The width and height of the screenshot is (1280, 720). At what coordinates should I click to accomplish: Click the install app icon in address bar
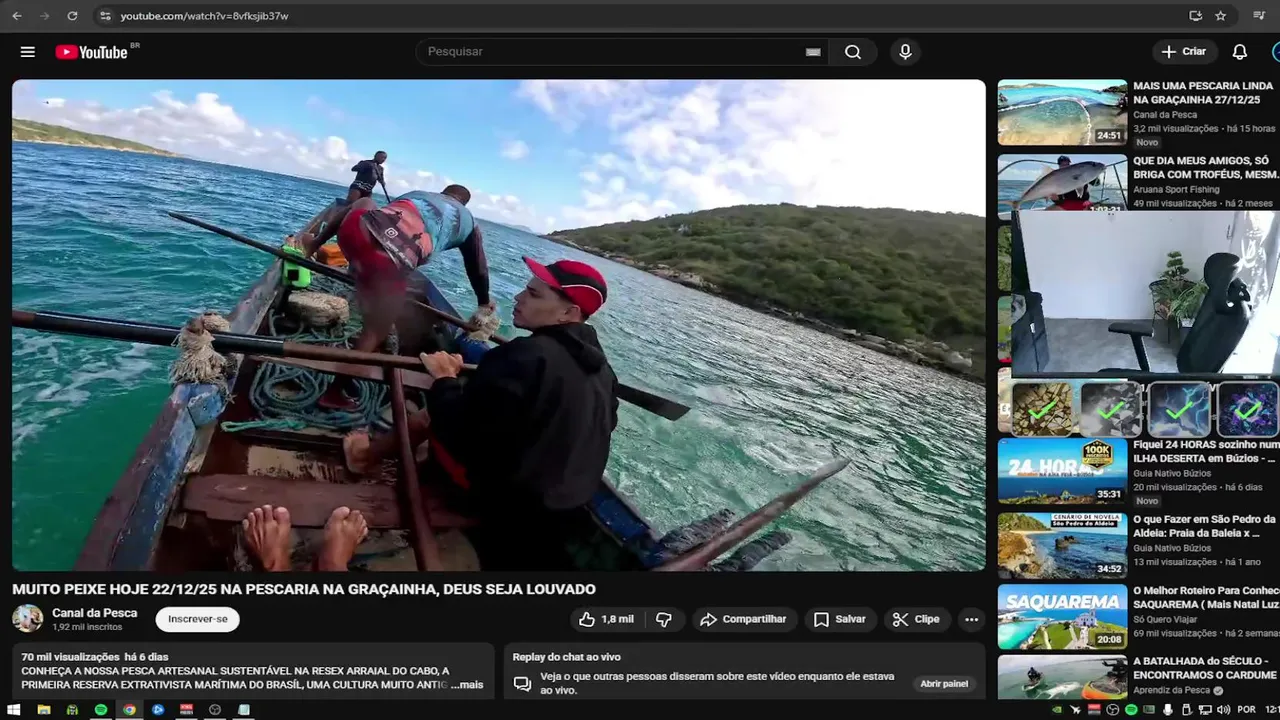pyautogui.click(x=1195, y=16)
